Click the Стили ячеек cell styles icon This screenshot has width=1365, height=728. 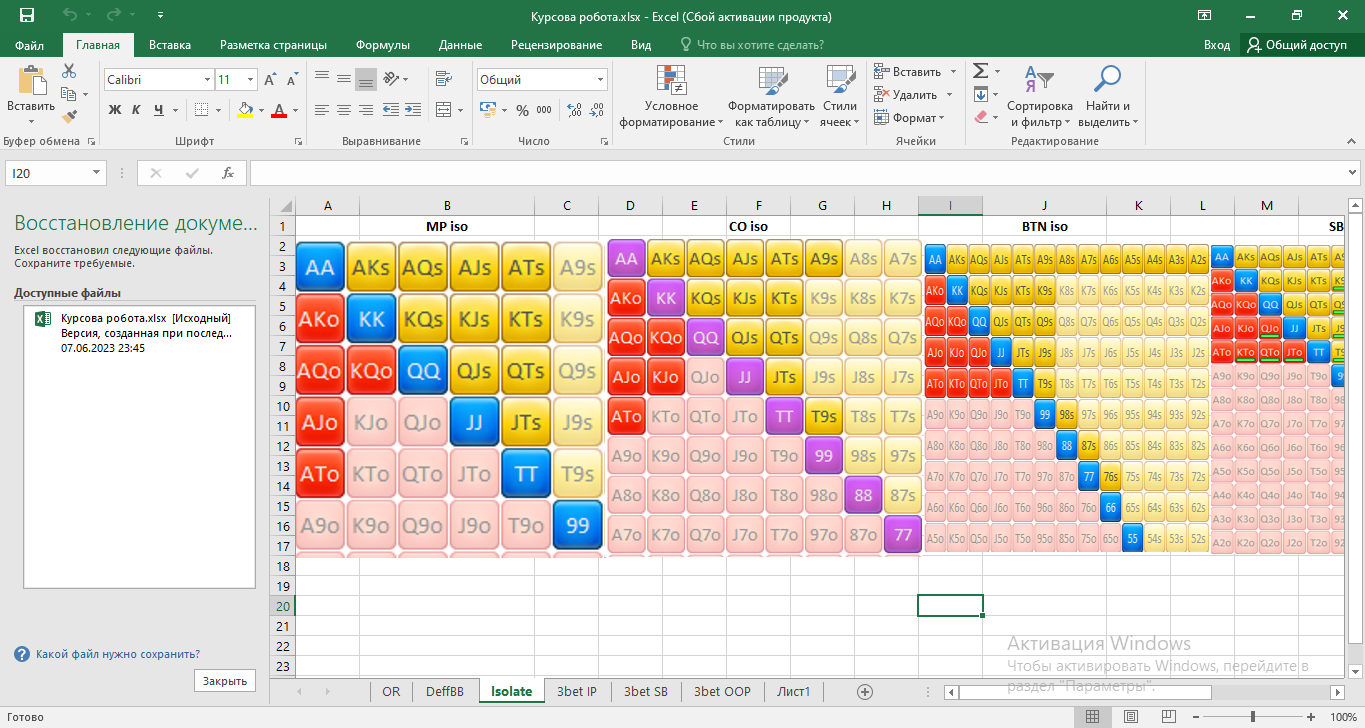click(839, 80)
